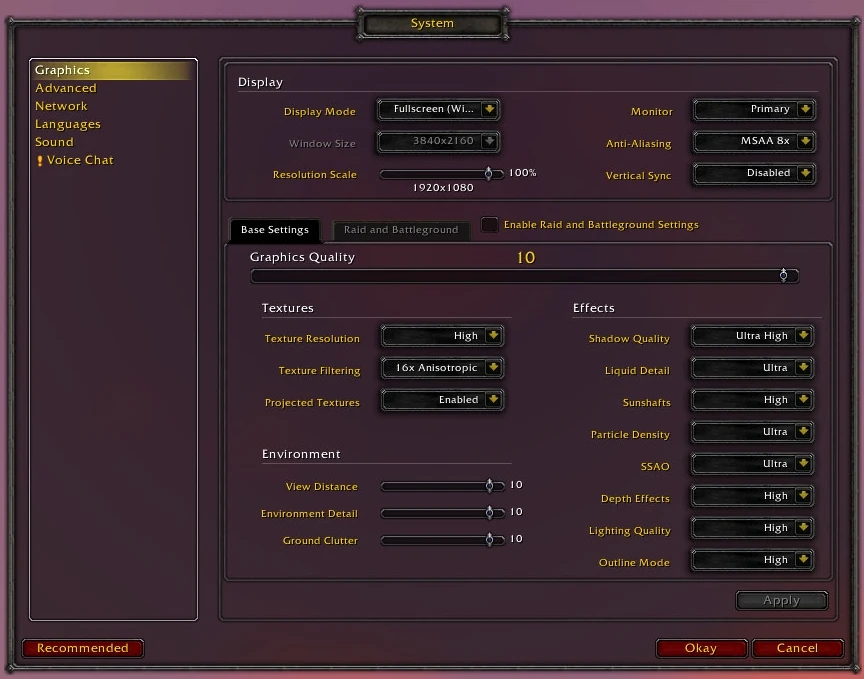The width and height of the screenshot is (864, 679).
Task: Click the System title header
Action: tap(432, 24)
